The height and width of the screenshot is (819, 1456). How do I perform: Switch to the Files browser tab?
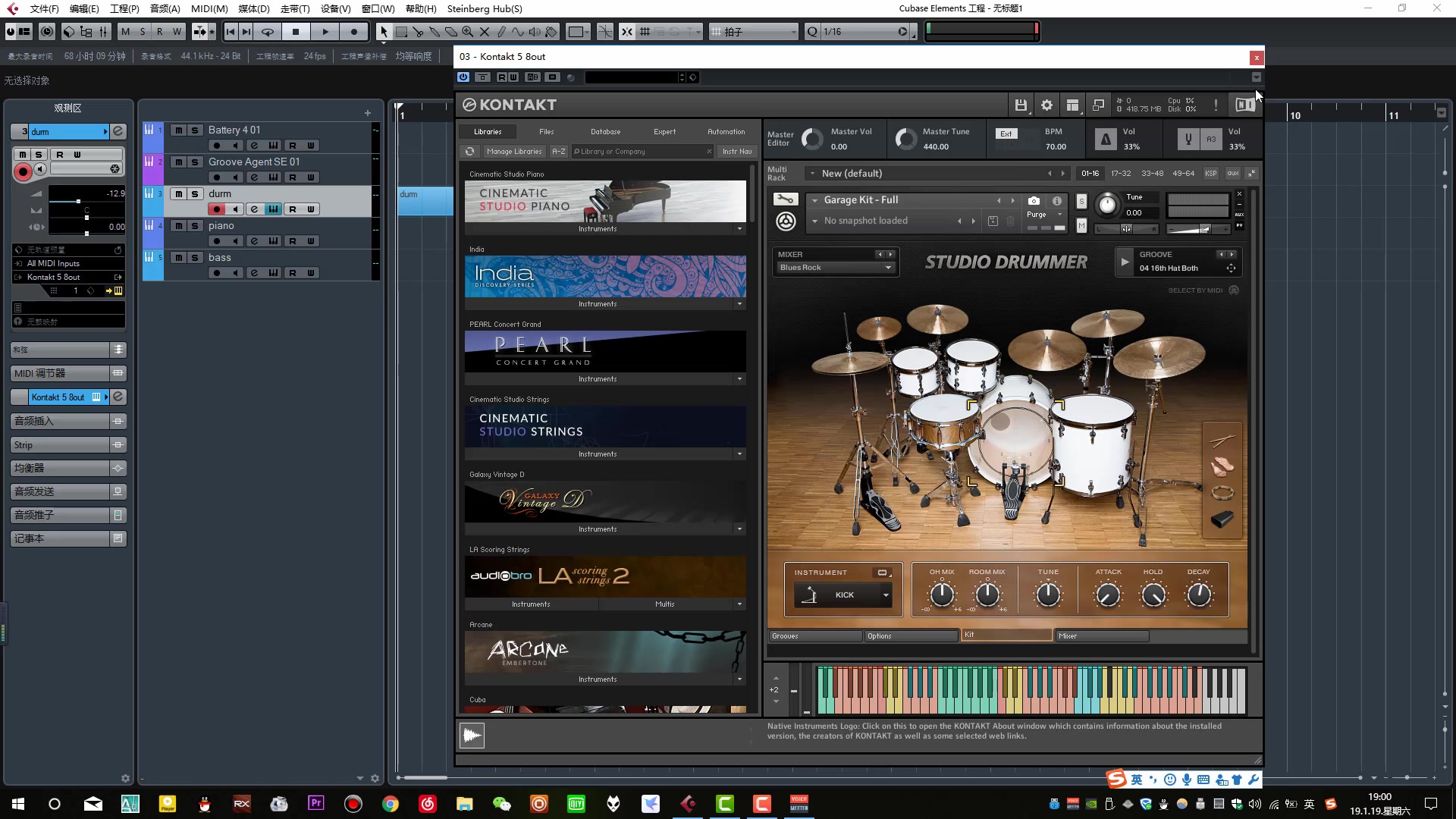(x=546, y=132)
